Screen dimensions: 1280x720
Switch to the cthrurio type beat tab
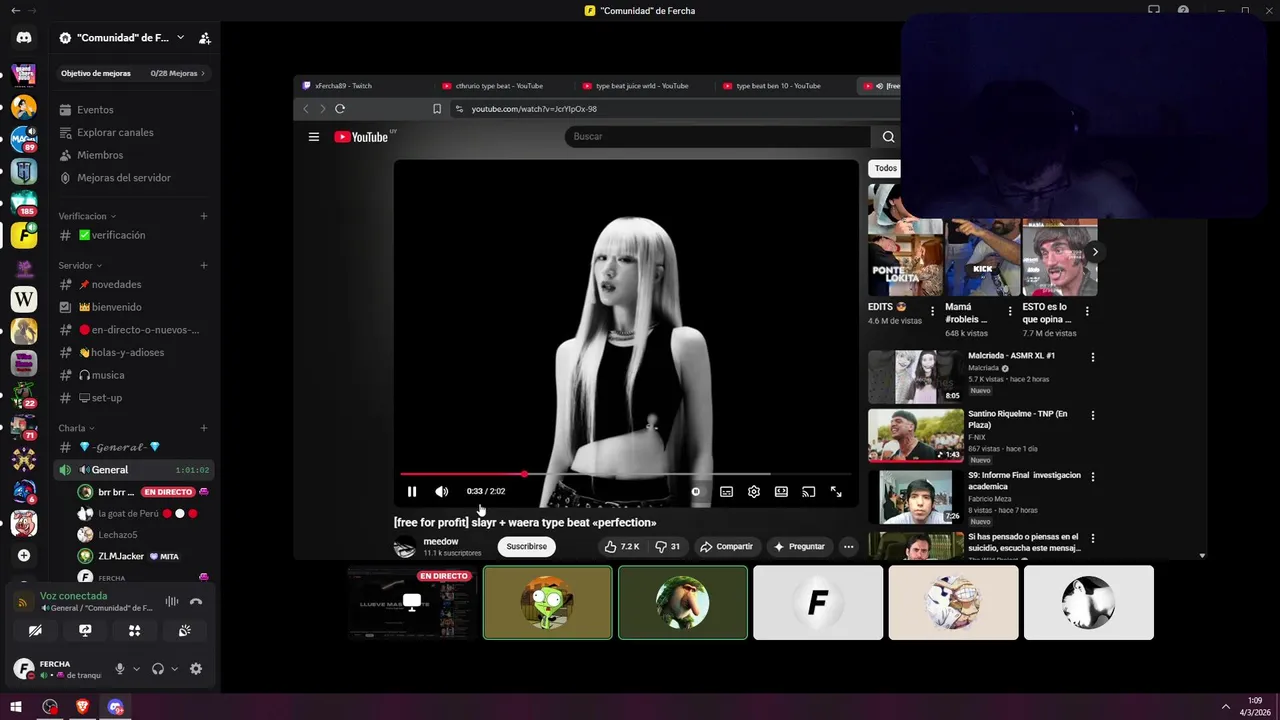(x=500, y=86)
